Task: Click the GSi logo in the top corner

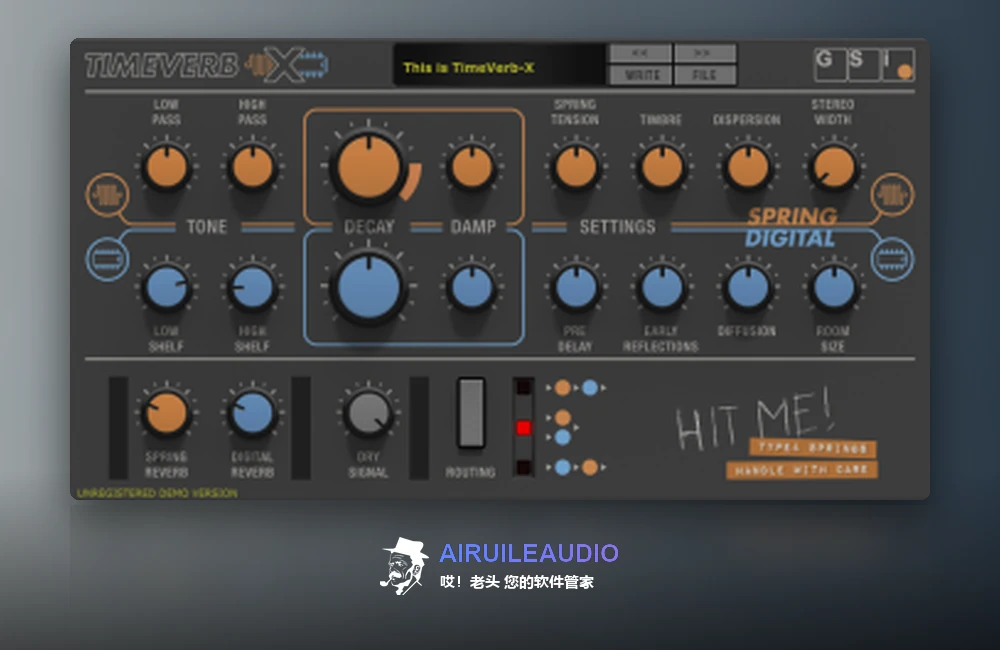Action: 864,64
